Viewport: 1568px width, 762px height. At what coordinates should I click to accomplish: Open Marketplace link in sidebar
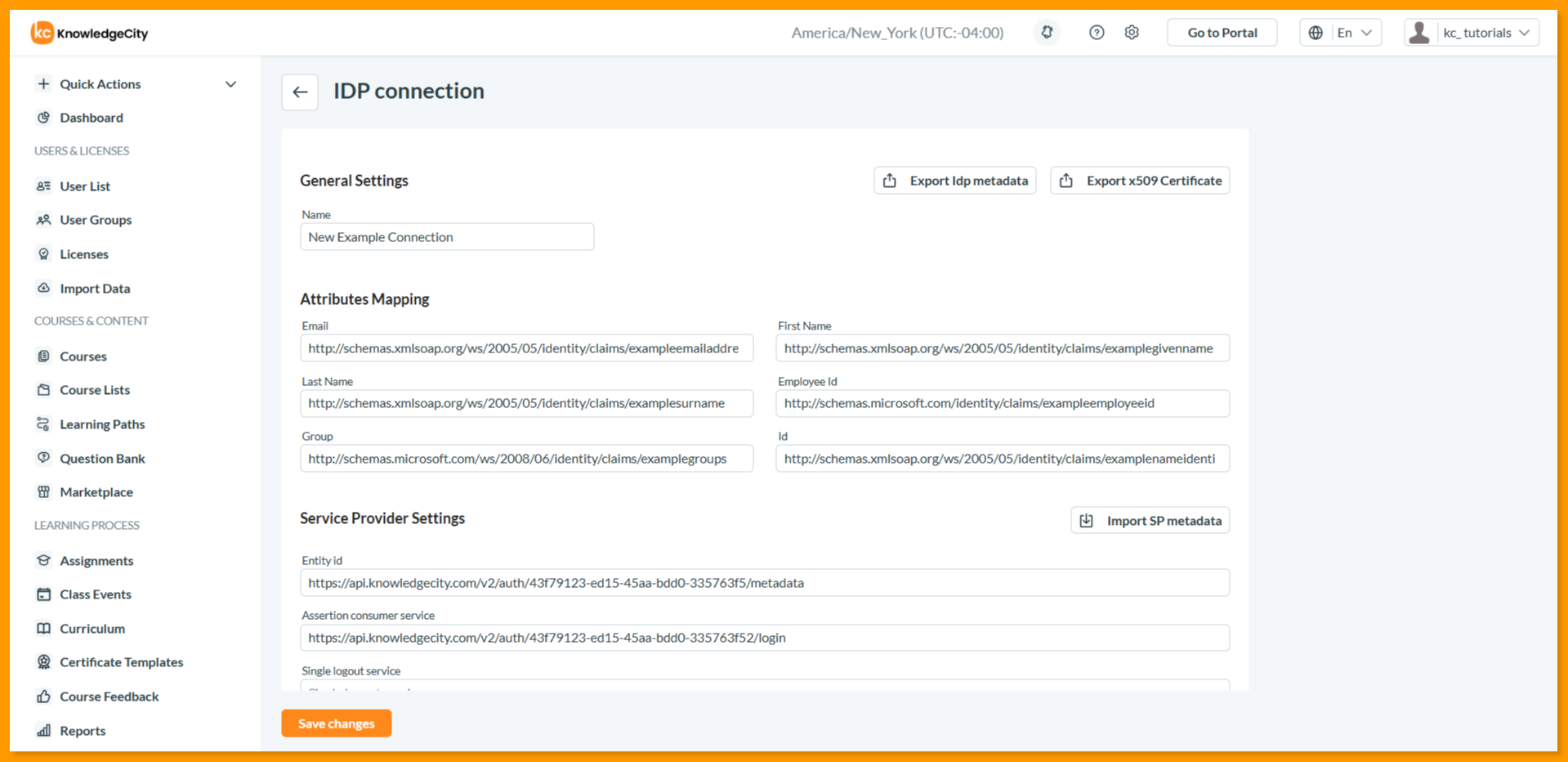(96, 492)
